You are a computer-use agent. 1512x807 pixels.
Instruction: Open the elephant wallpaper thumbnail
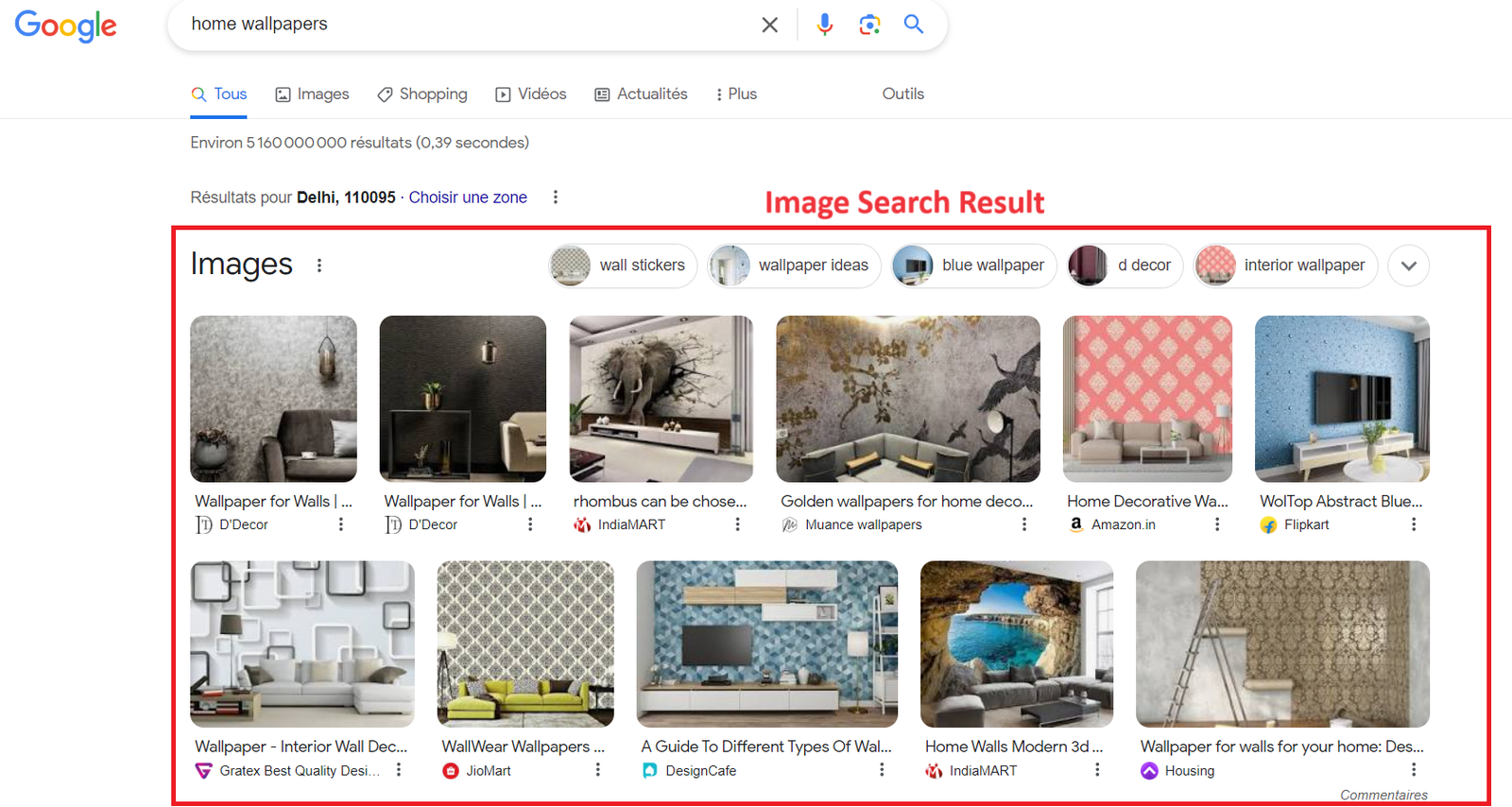click(x=661, y=399)
